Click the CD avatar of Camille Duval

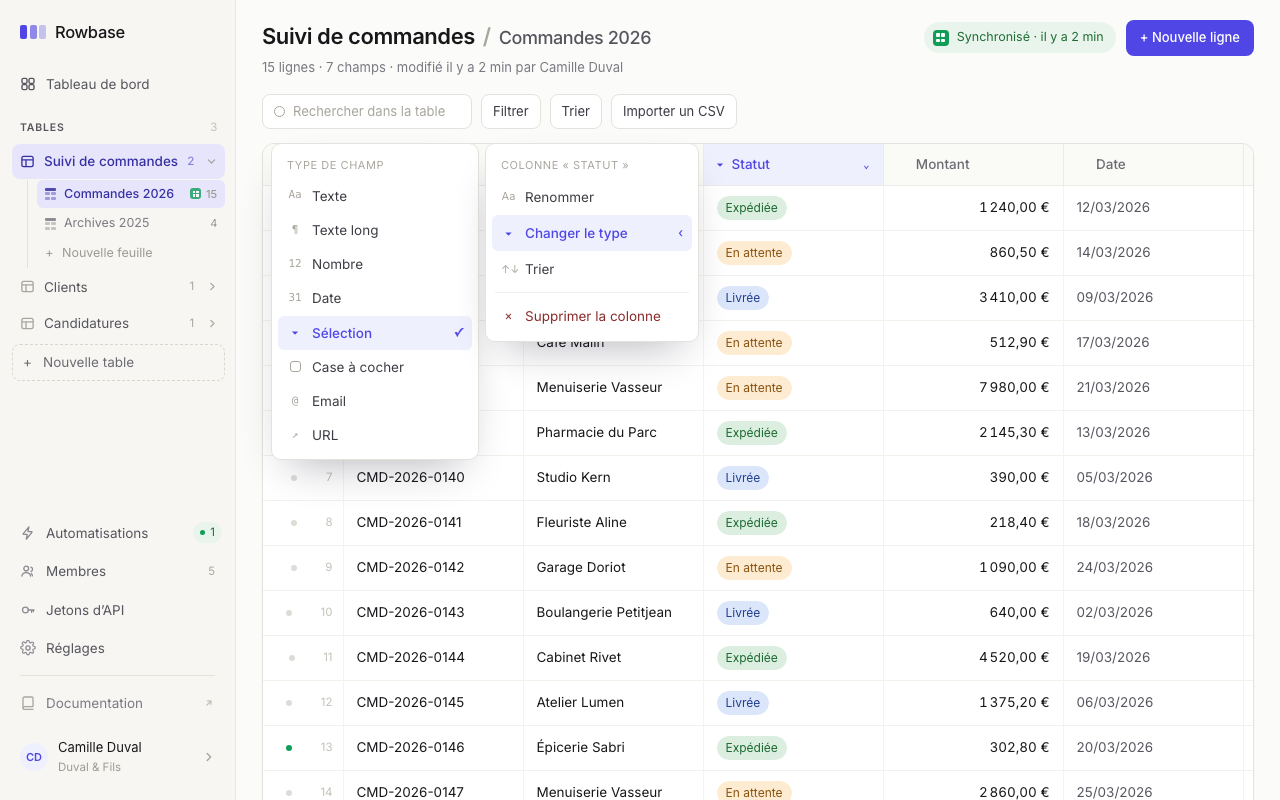point(34,757)
